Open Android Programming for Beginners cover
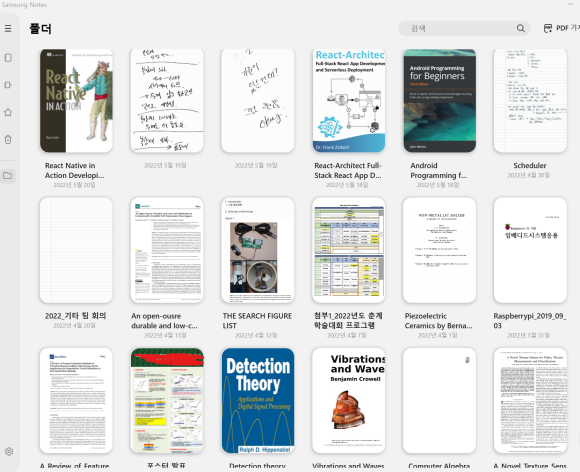The width and height of the screenshot is (580, 472). (439, 101)
